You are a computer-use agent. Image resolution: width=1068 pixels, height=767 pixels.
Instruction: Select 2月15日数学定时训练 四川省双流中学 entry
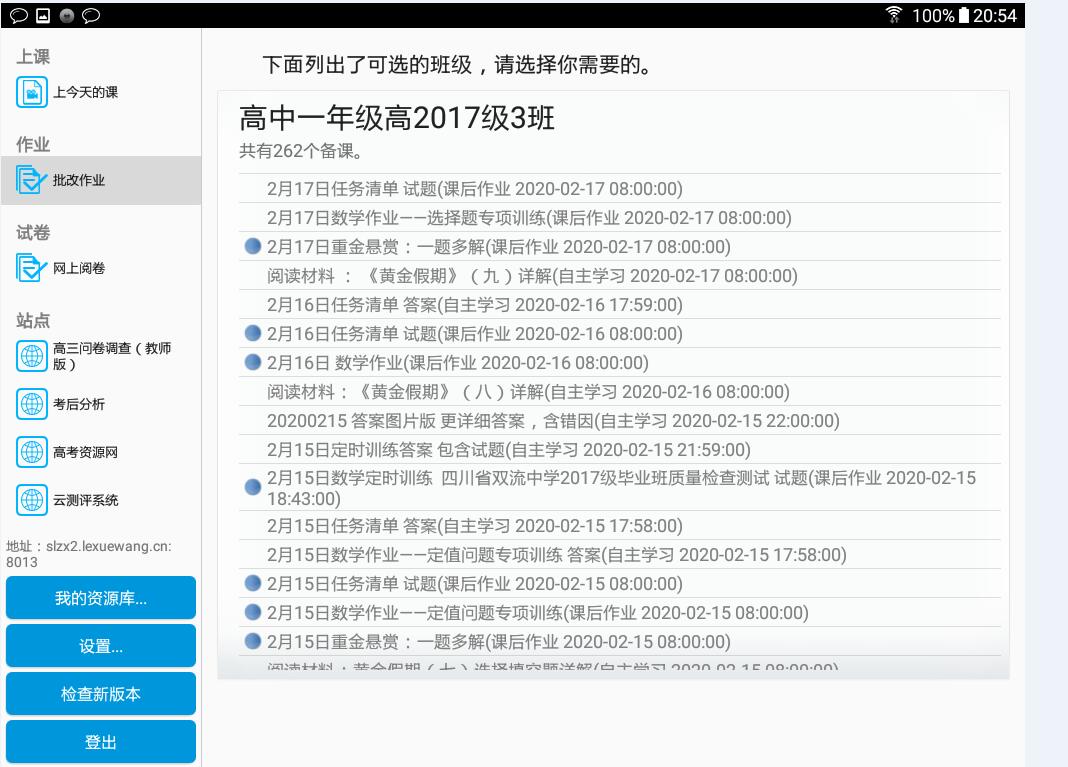coord(620,488)
